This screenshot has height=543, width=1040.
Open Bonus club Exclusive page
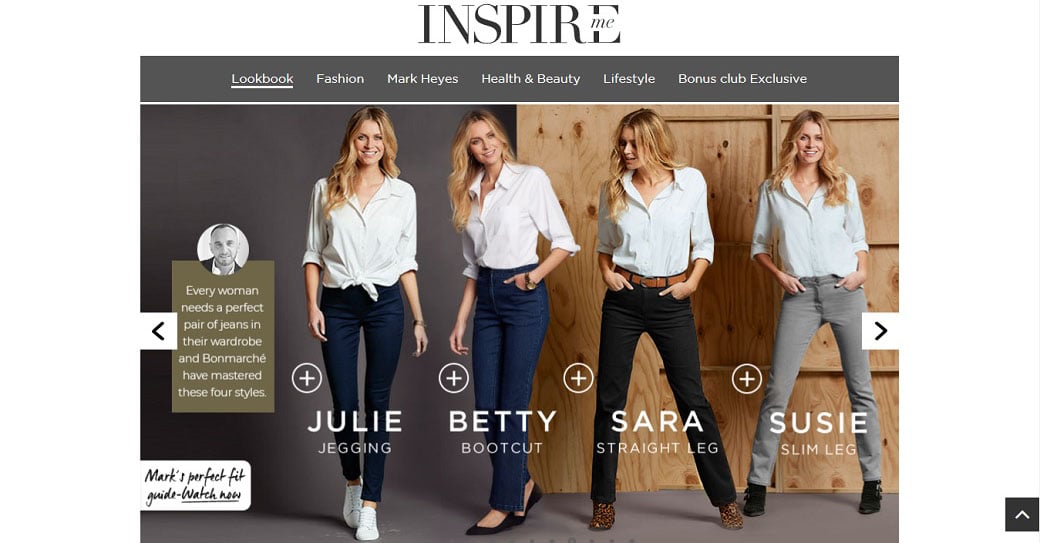coord(742,79)
